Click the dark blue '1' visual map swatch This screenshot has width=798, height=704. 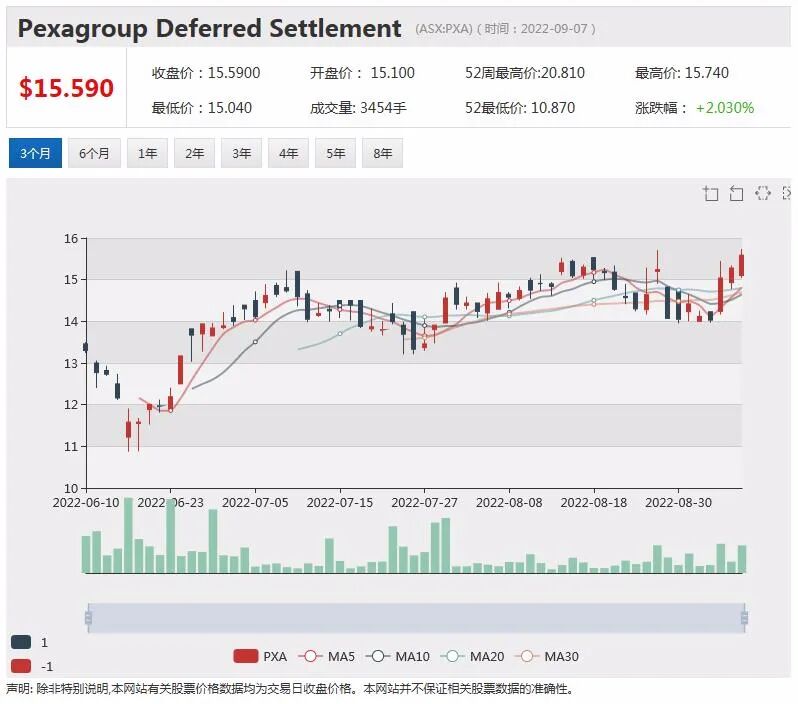[21, 642]
